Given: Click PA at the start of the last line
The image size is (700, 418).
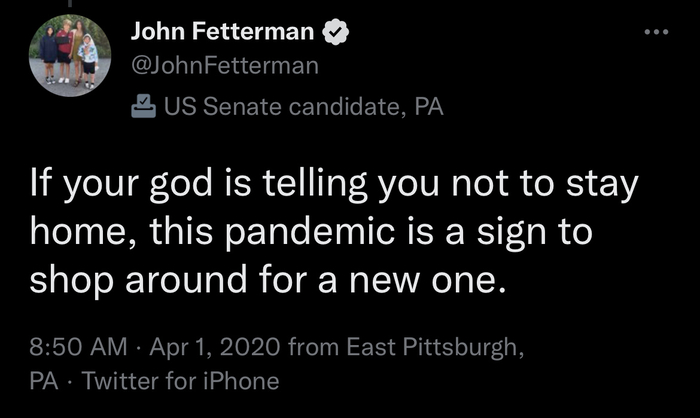Looking at the screenshot, I should coord(44,381).
